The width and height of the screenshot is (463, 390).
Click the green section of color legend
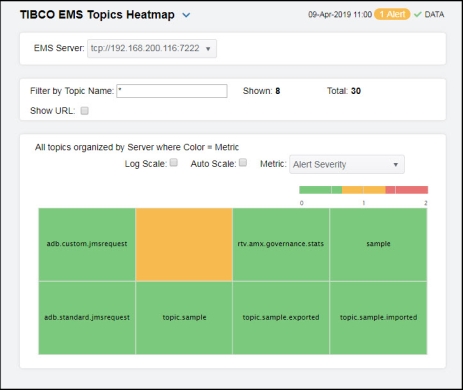(x=320, y=190)
